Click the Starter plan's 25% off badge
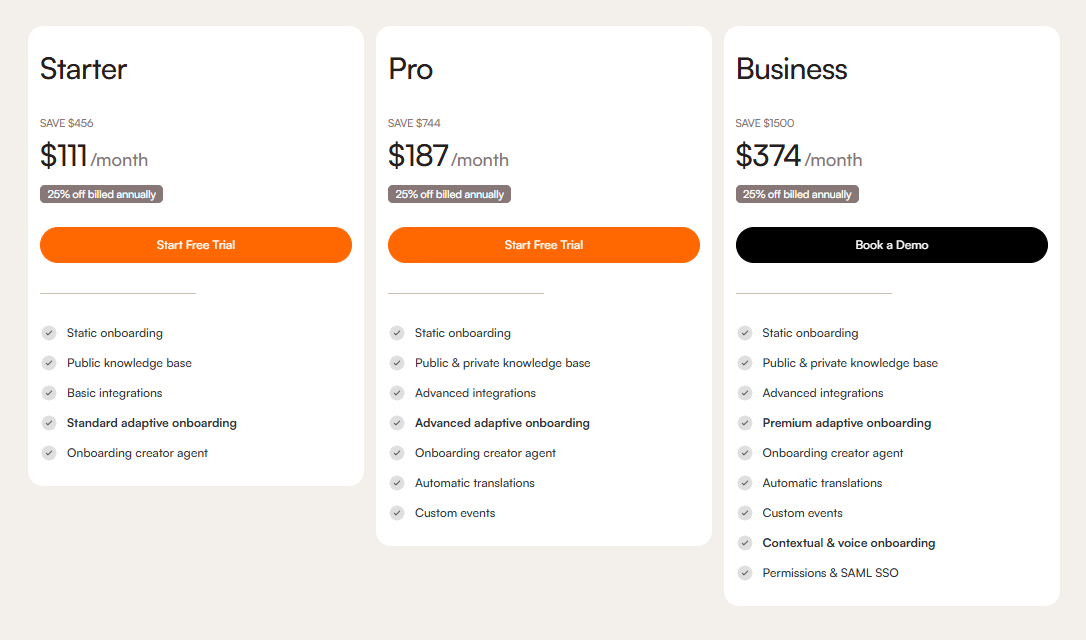 (101, 194)
